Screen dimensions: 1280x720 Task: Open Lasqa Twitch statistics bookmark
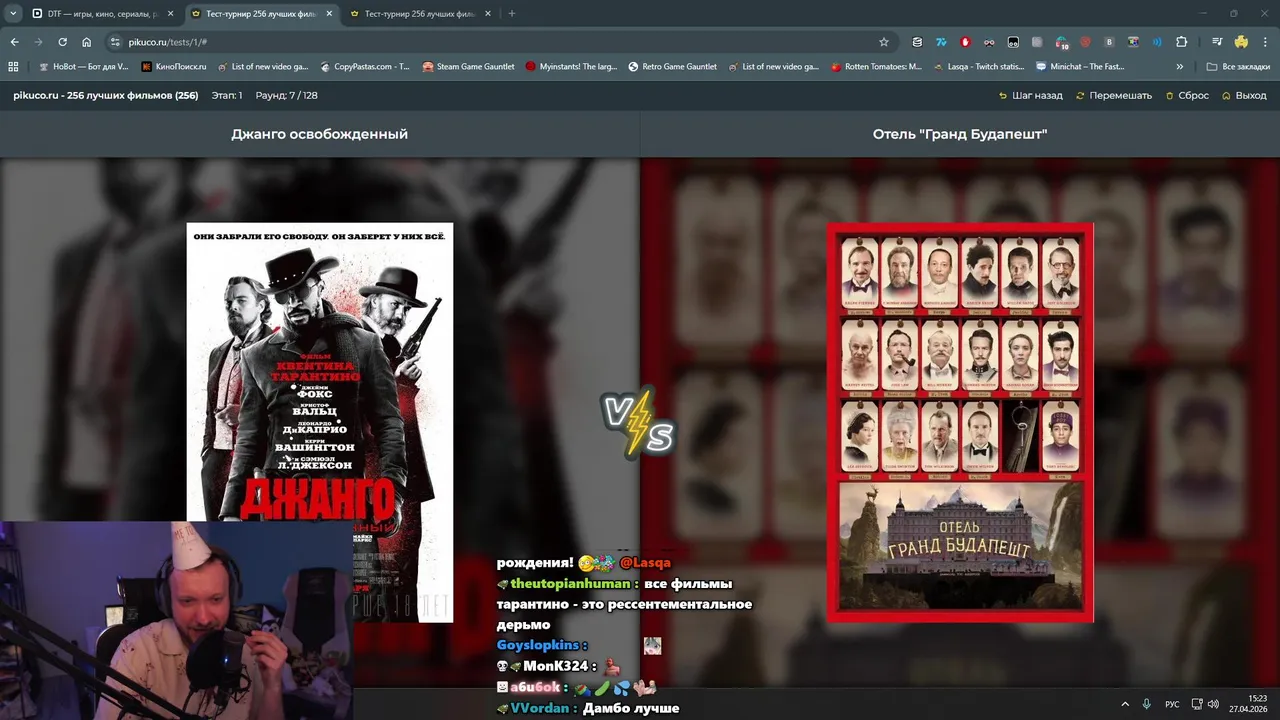pyautogui.click(x=978, y=67)
